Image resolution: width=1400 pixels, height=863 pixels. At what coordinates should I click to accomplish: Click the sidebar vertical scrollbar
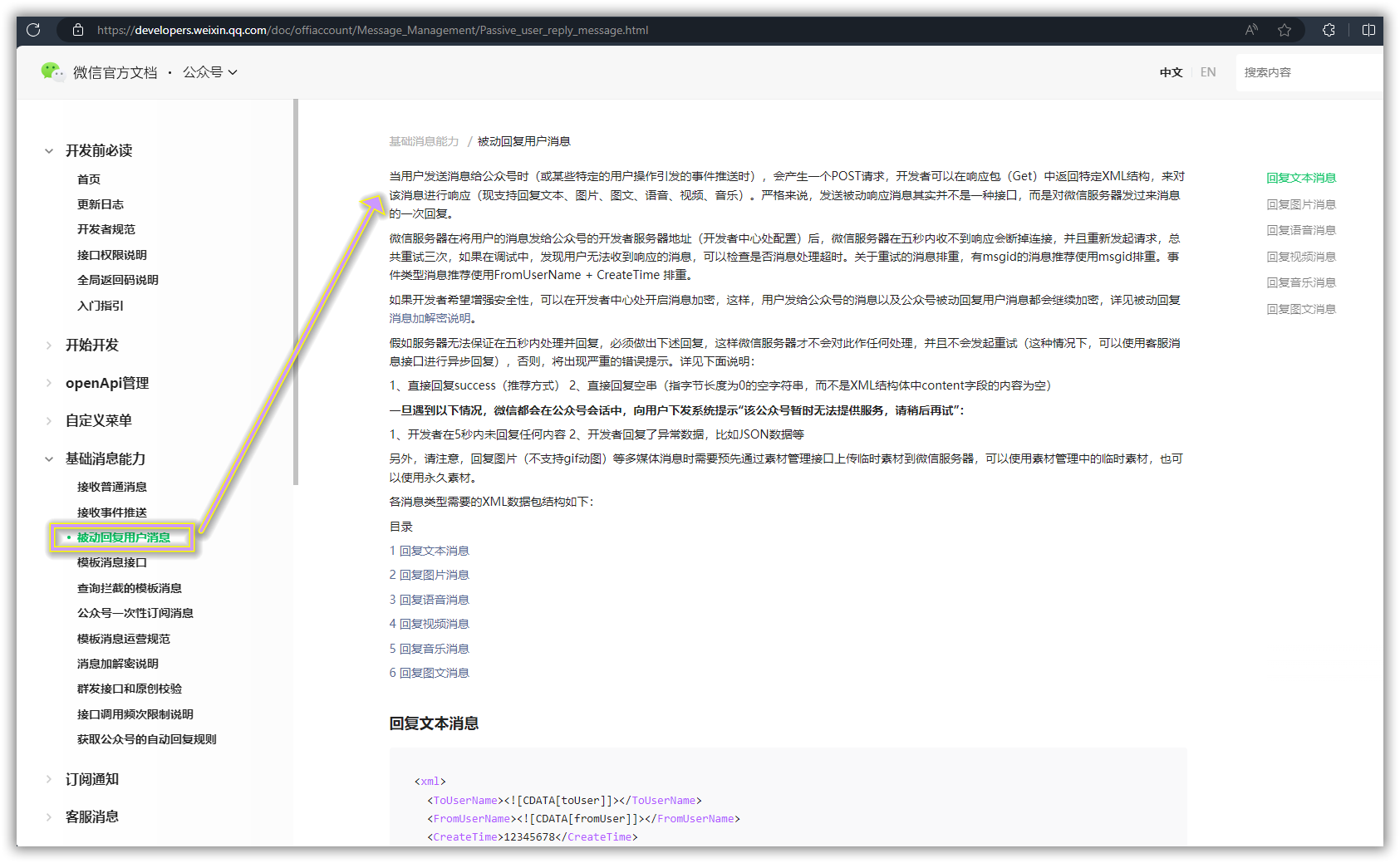pos(295,292)
